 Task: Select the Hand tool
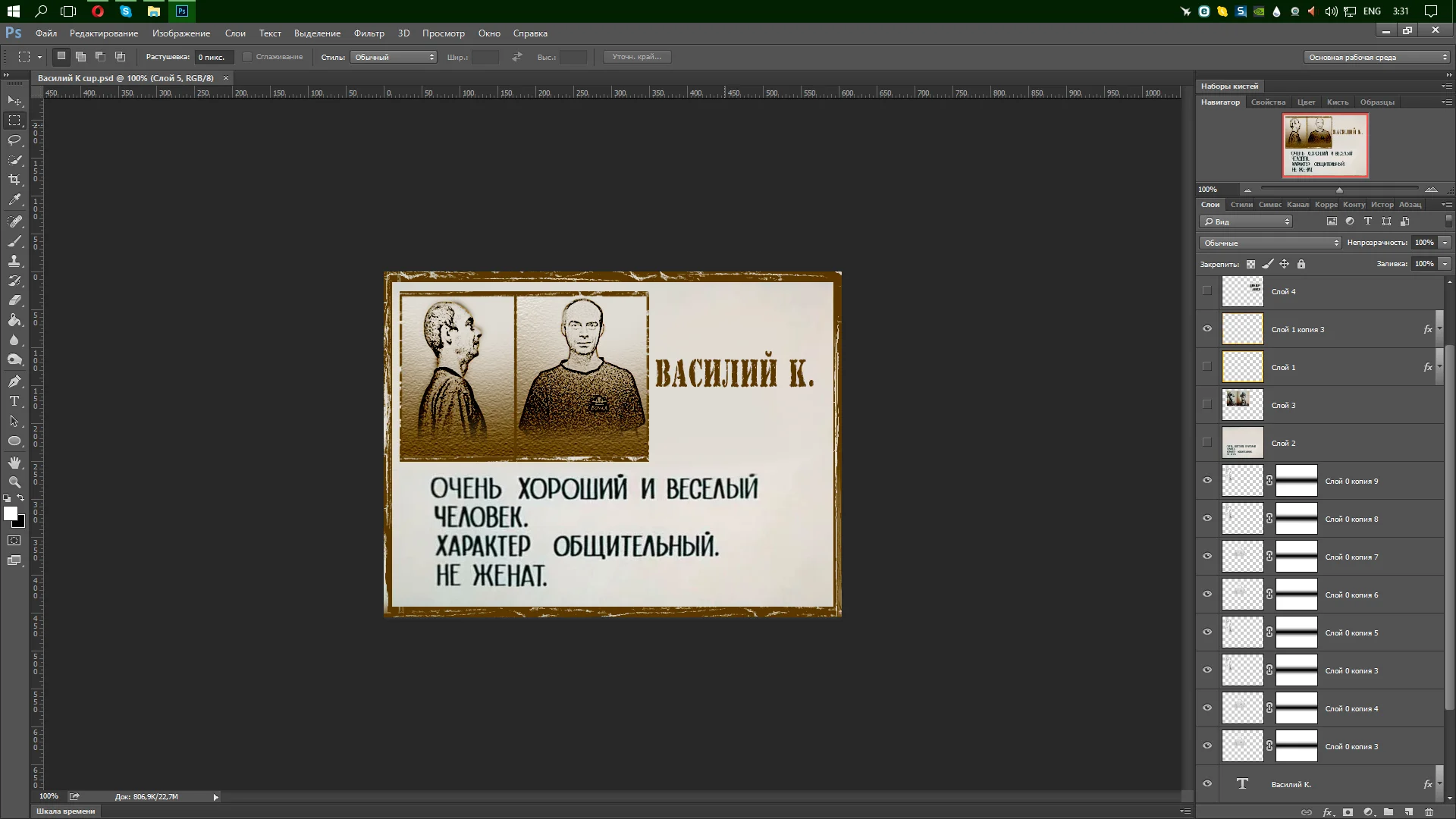pos(14,463)
